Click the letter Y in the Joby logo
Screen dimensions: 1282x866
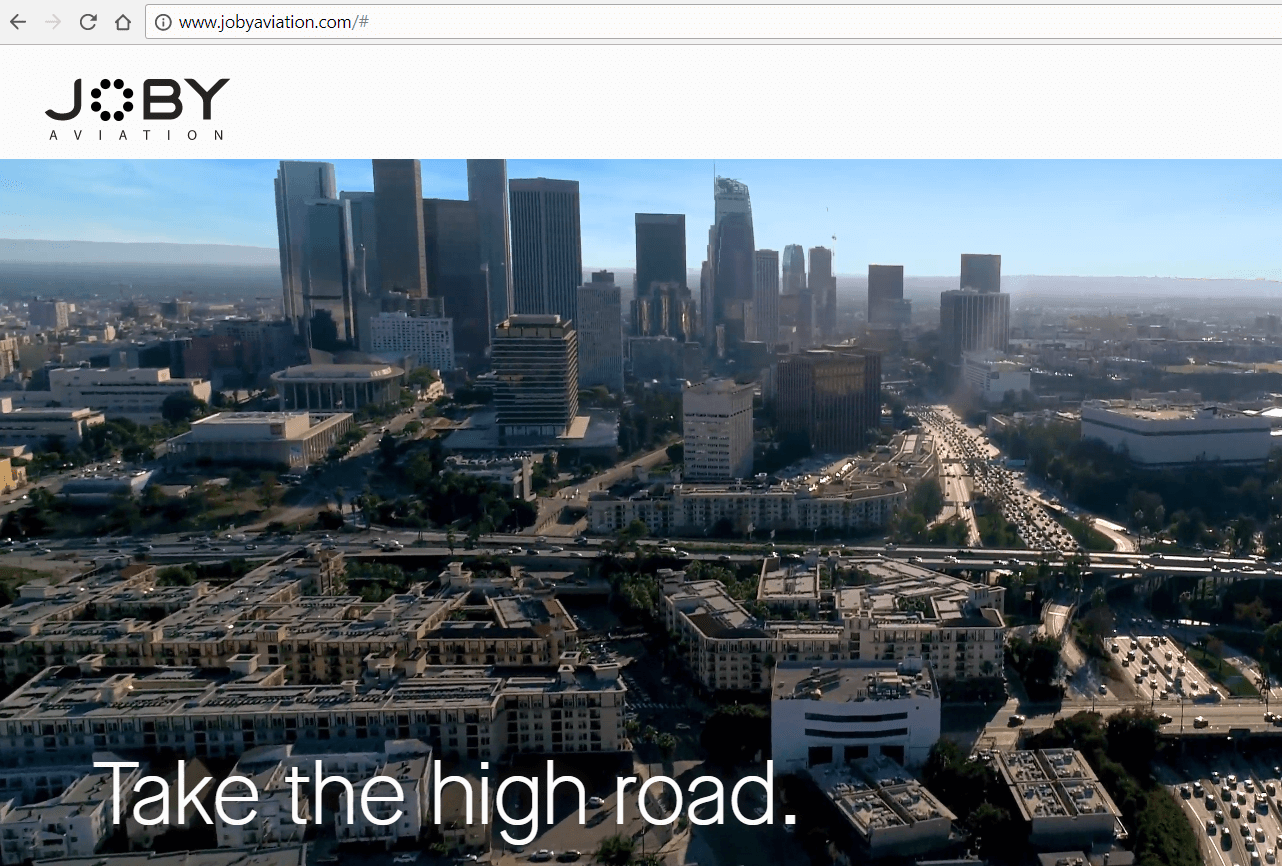208,99
